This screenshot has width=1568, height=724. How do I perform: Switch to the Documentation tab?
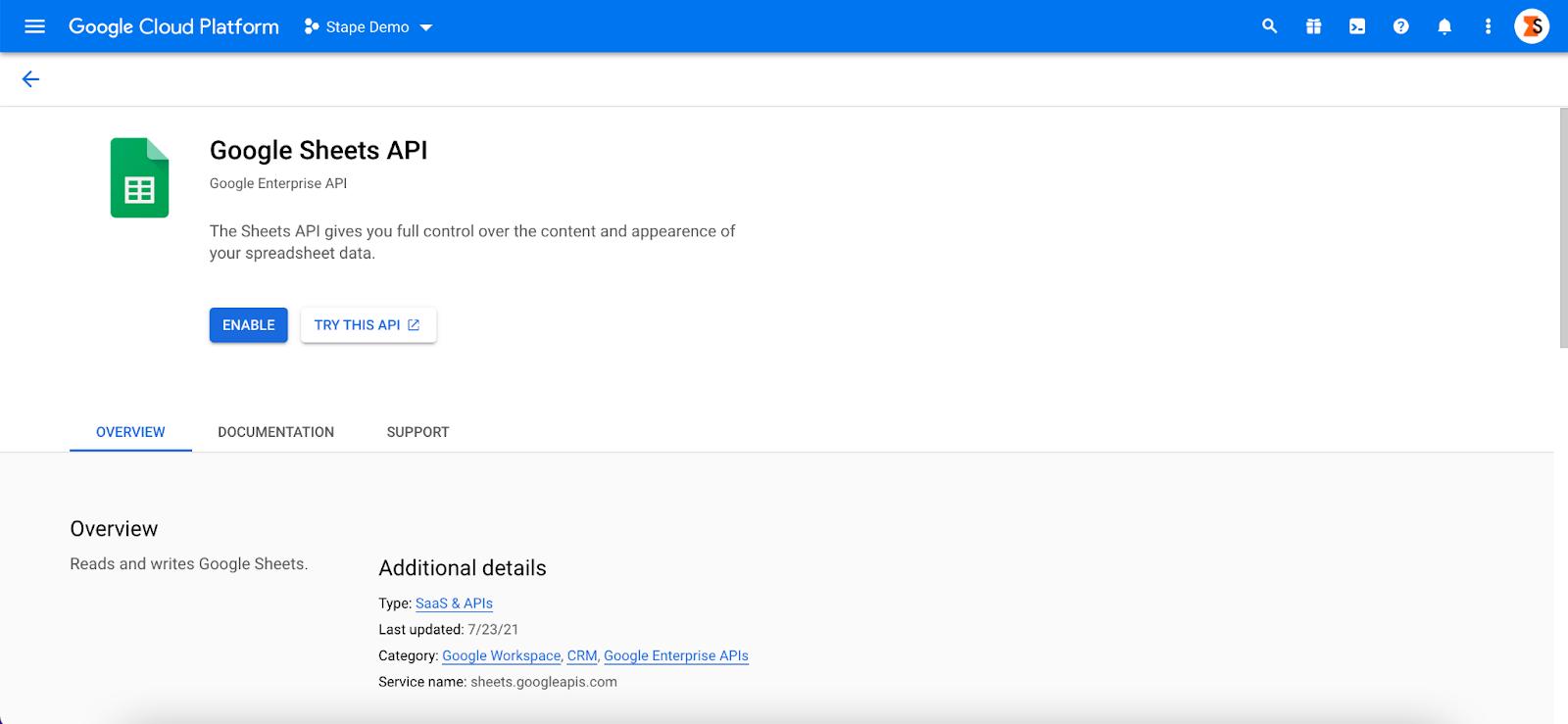(275, 432)
